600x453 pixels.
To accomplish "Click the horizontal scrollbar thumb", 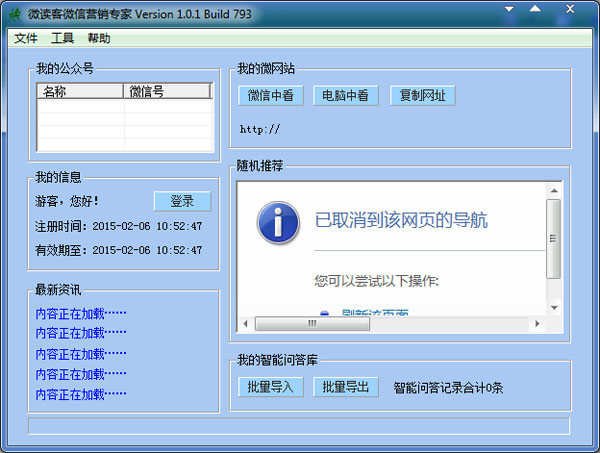I will pyautogui.click(x=312, y=324).
